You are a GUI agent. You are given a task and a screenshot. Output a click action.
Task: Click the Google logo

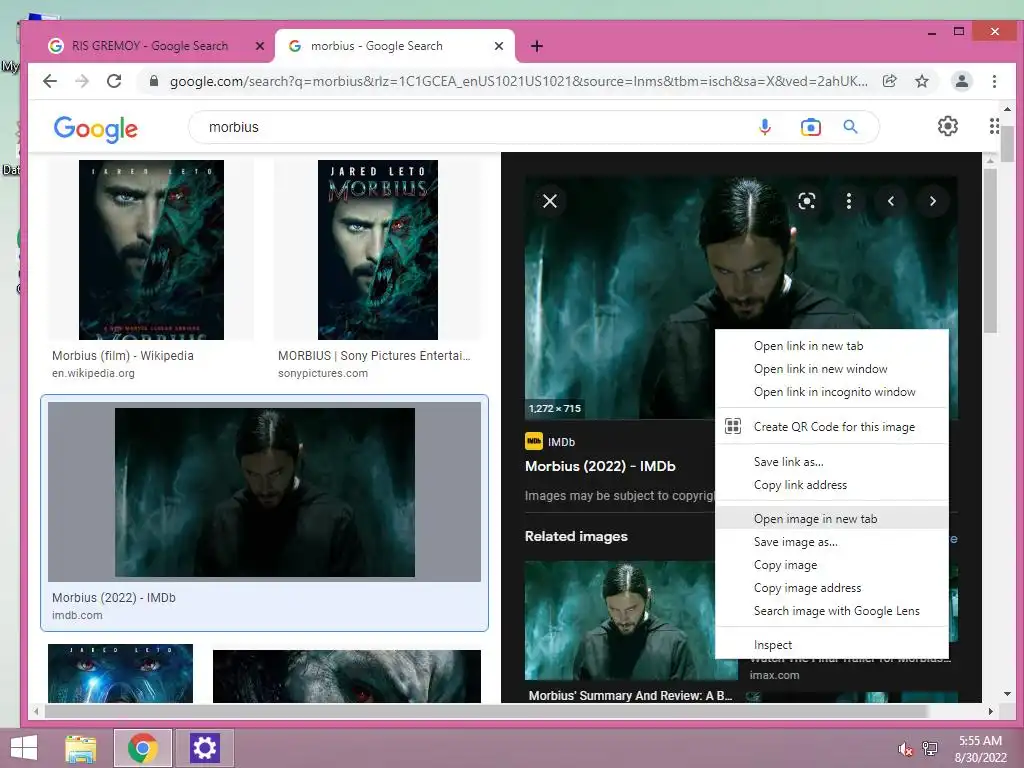[95, 129]
